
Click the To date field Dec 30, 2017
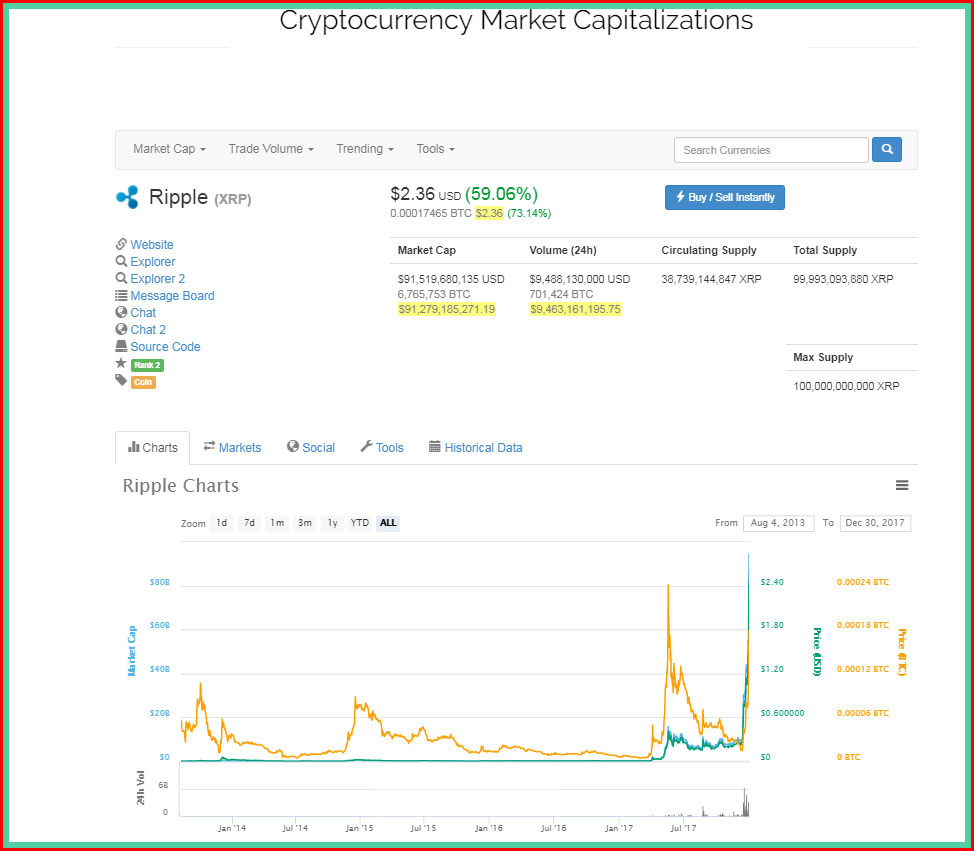click(875, 523)
